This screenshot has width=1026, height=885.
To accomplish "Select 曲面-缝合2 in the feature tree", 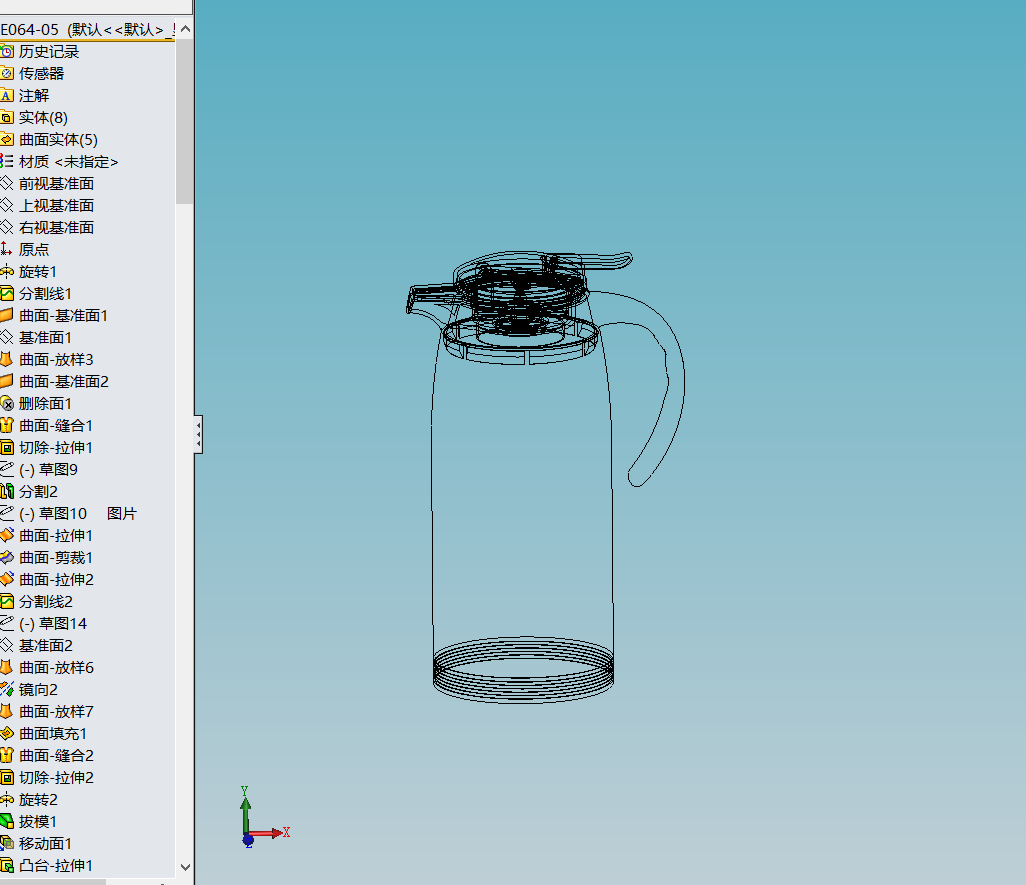I will pyautogui.click(x=56, y=755).
